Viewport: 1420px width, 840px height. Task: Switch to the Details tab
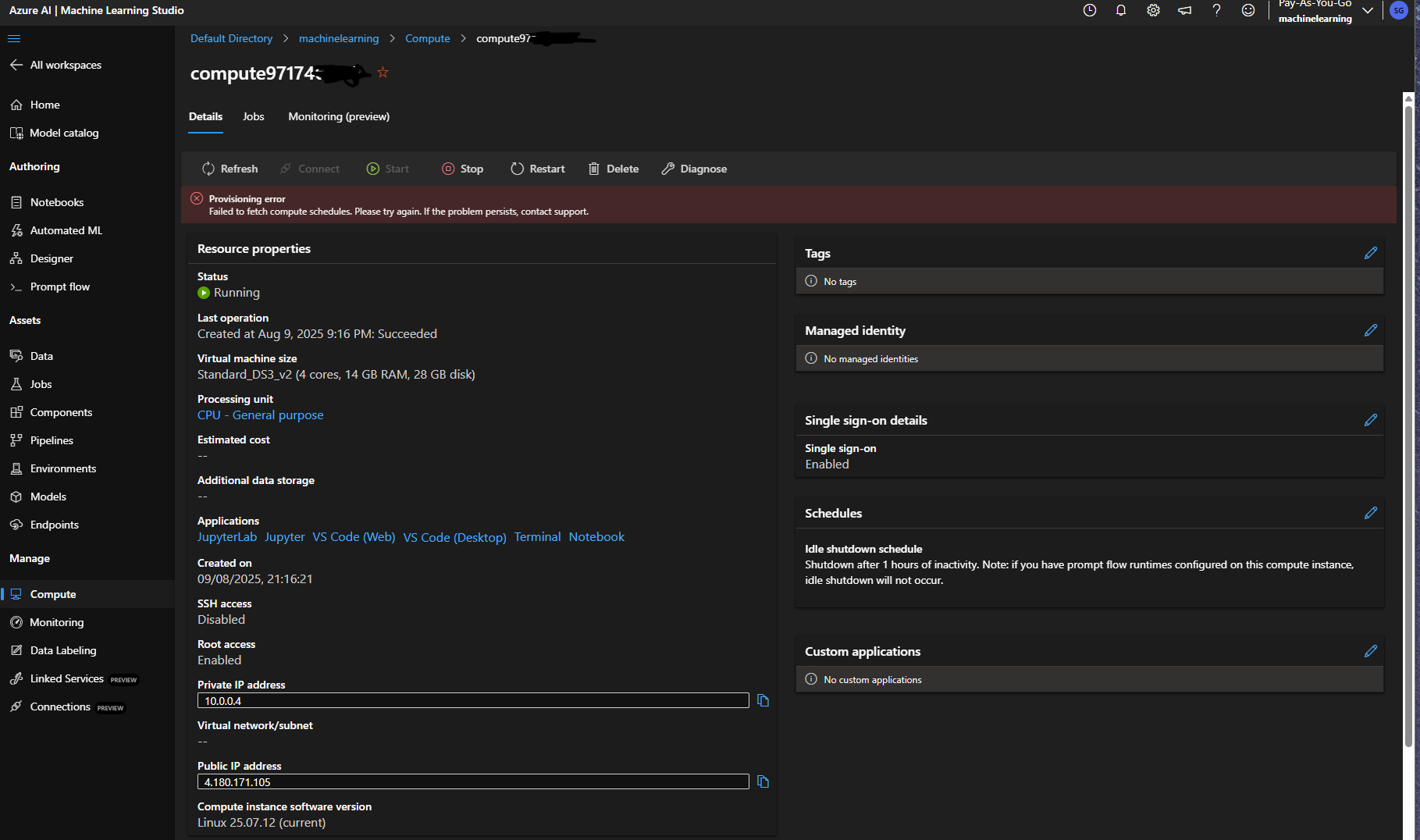[206, 116]
